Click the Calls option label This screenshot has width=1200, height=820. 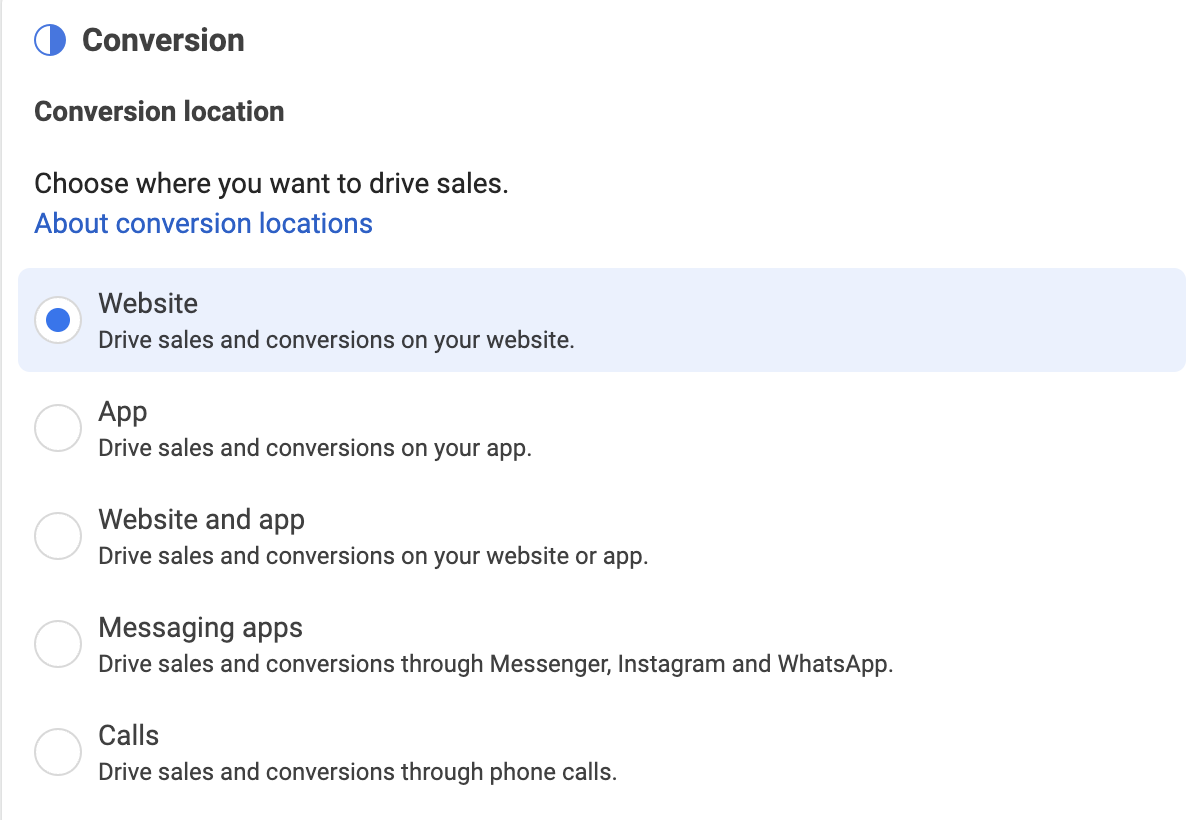point(128,735)
